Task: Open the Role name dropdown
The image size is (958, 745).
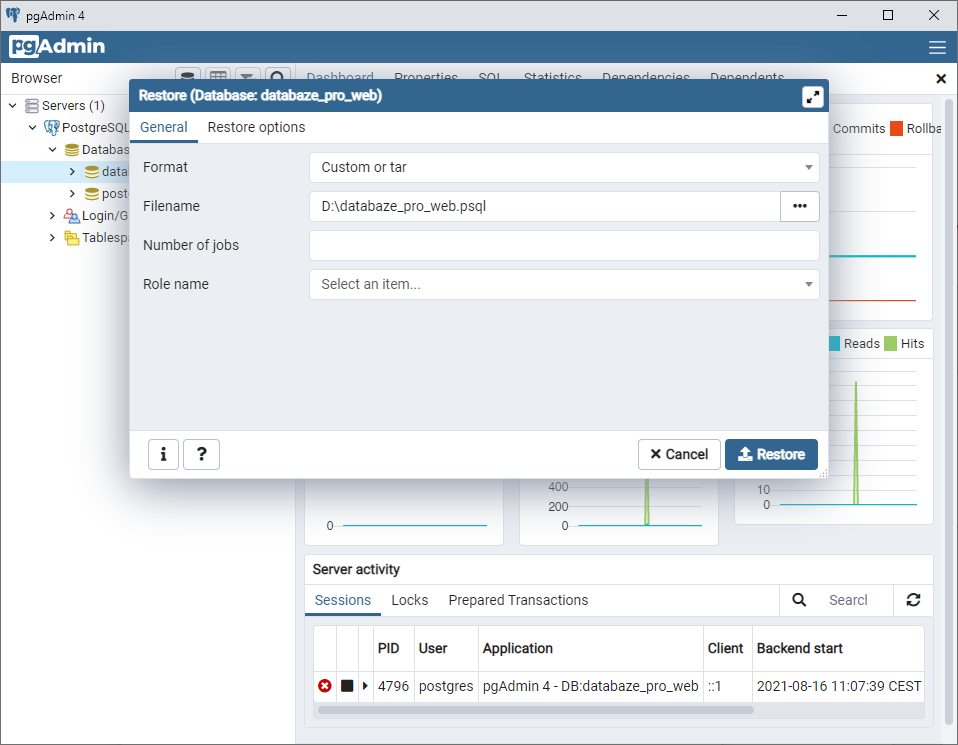Action: 563,284
